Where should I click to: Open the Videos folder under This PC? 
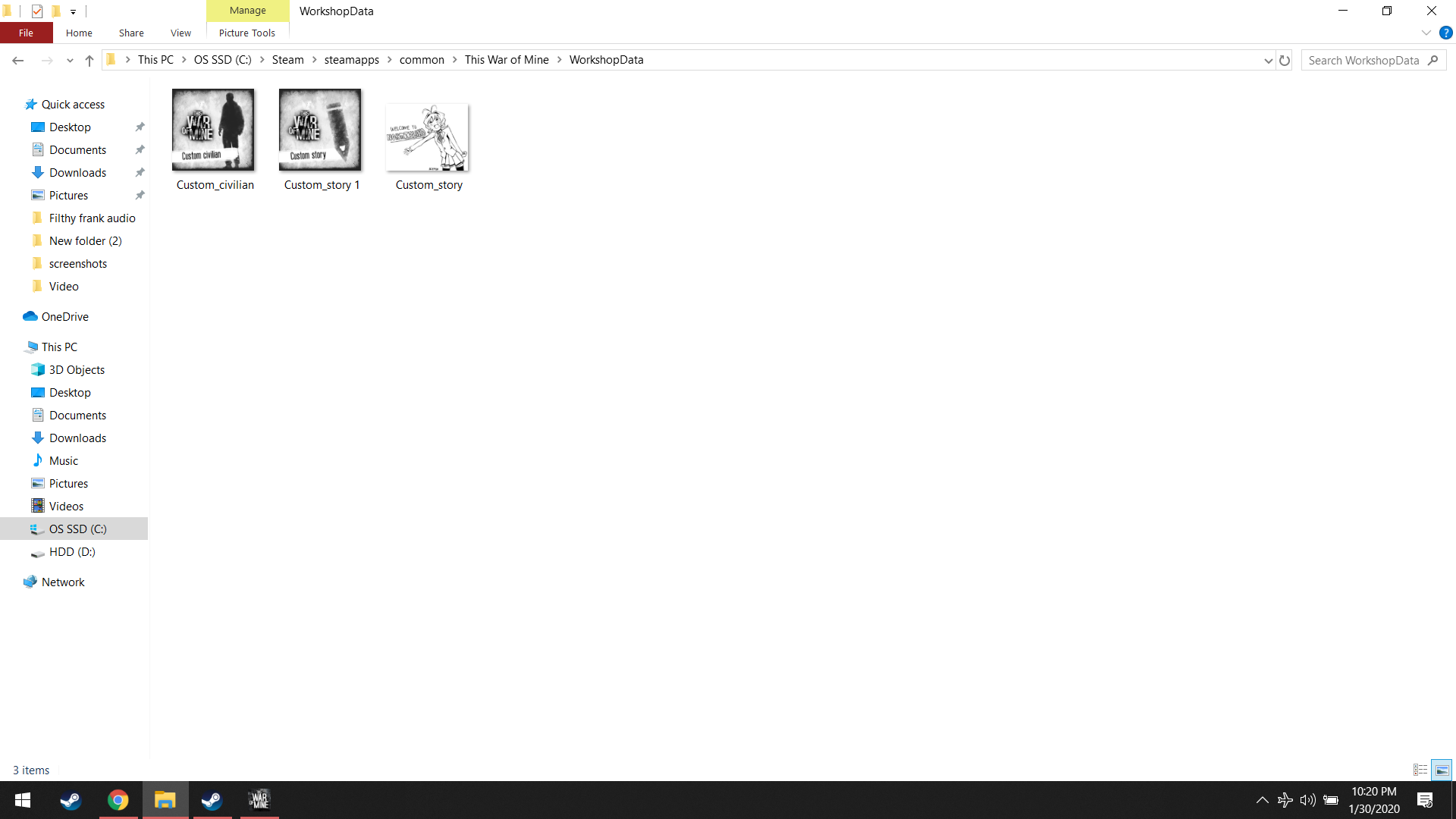tap(66, 507)
